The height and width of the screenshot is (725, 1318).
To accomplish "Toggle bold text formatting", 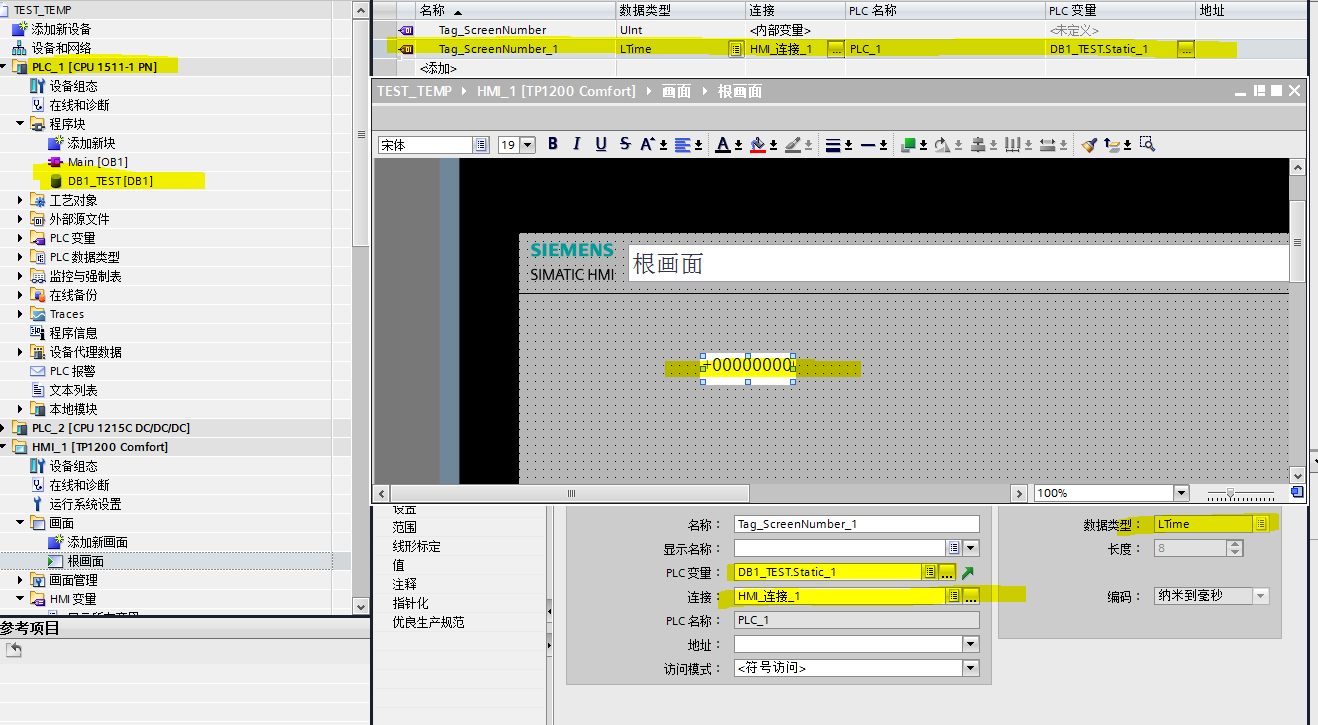I will tap(552, 144).
